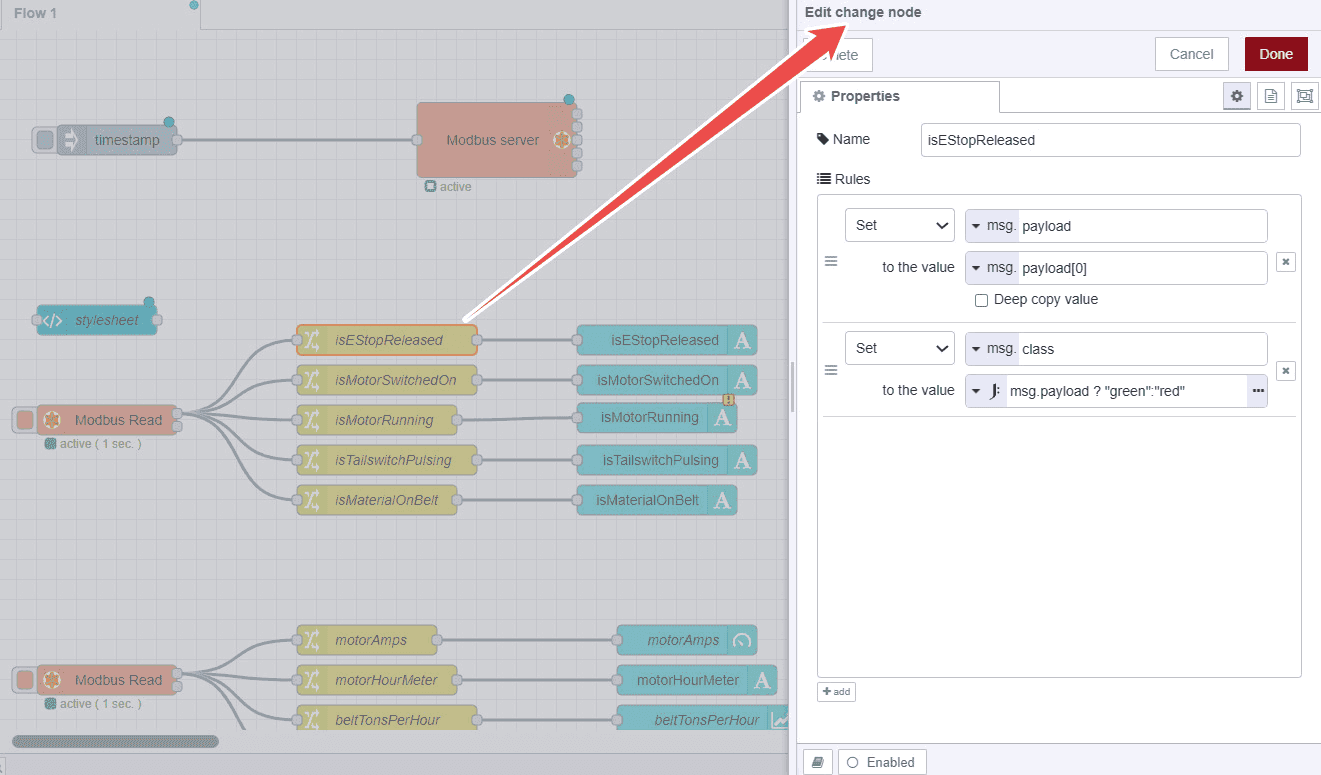
Task: Open the node Description tab
Action: point(1270,95)
